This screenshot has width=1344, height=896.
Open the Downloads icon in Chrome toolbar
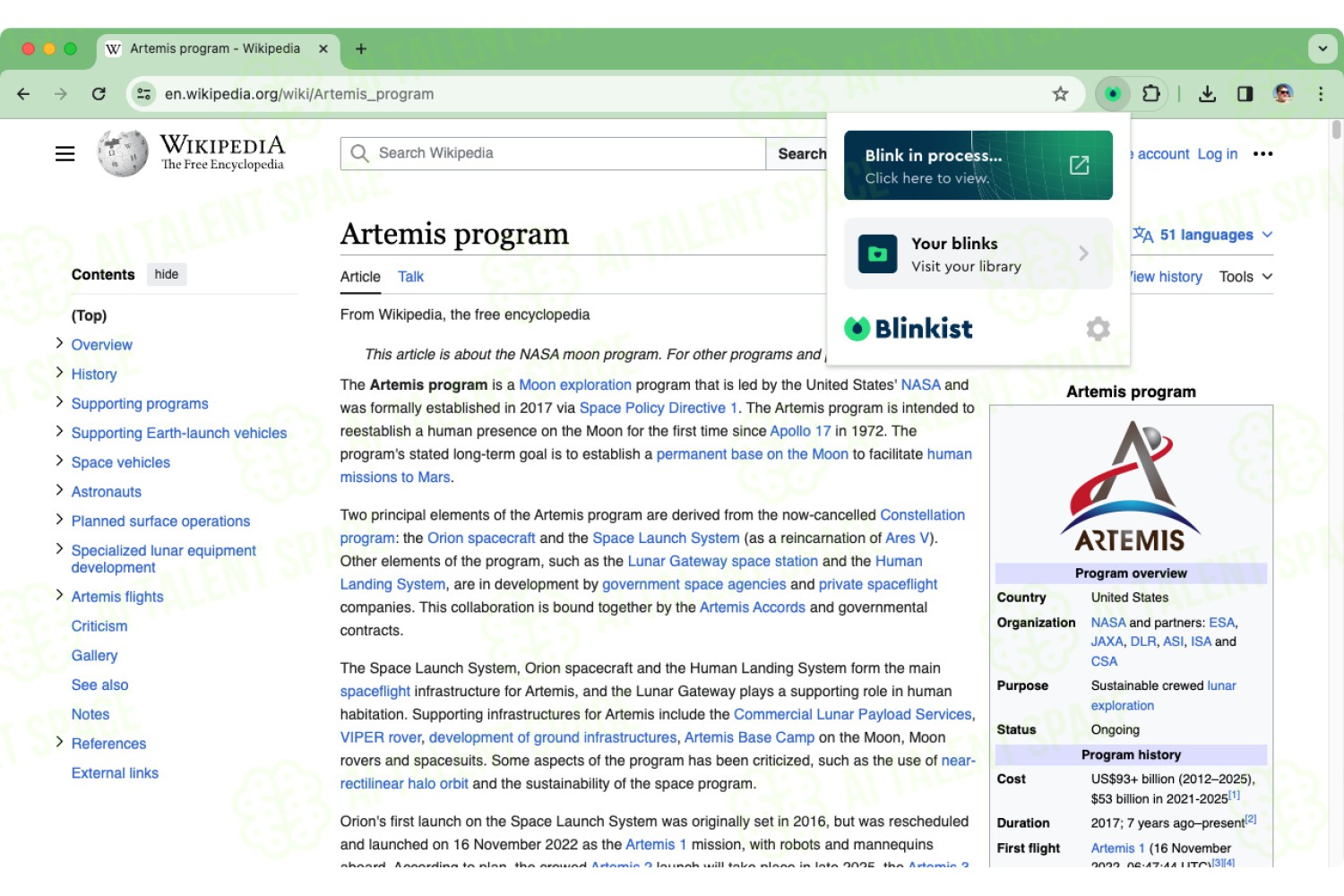[1207, 93]
